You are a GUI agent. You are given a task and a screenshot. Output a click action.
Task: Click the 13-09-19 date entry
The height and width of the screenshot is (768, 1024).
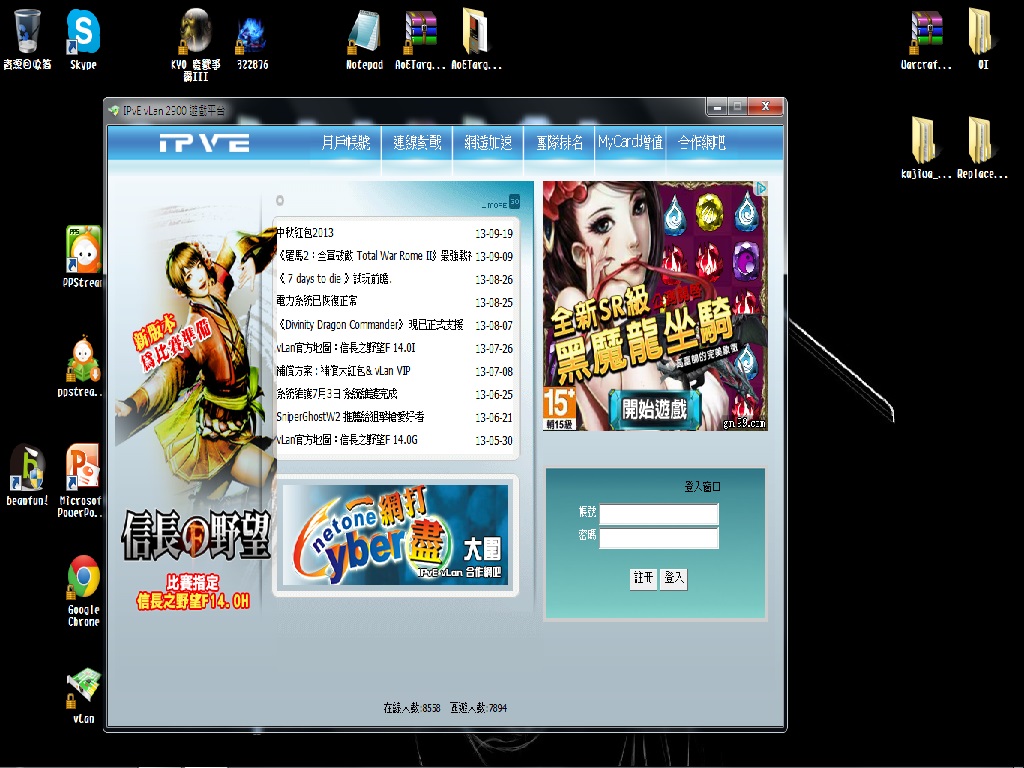494,233
